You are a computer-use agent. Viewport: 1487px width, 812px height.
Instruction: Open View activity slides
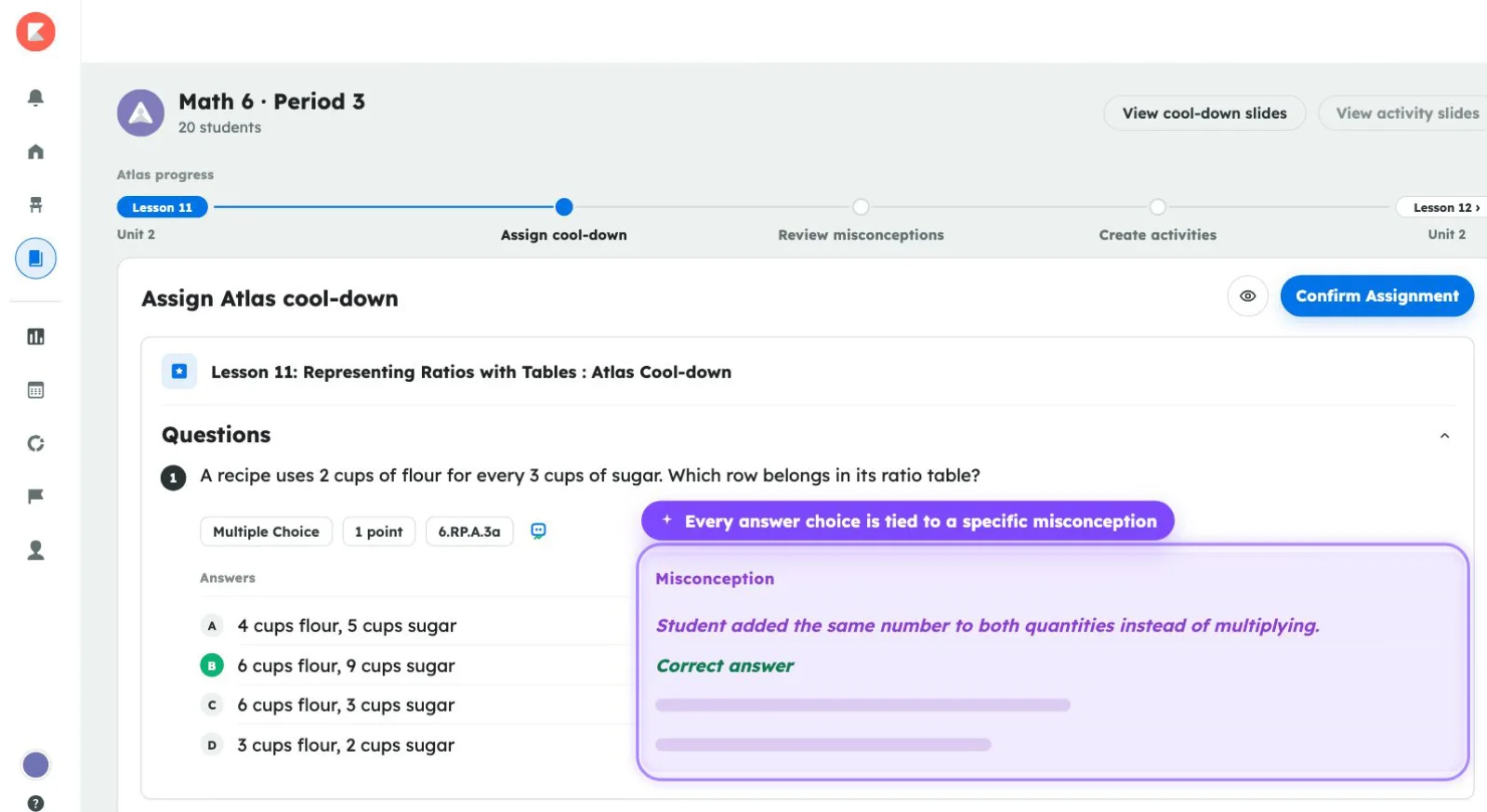pos(1404,113)
